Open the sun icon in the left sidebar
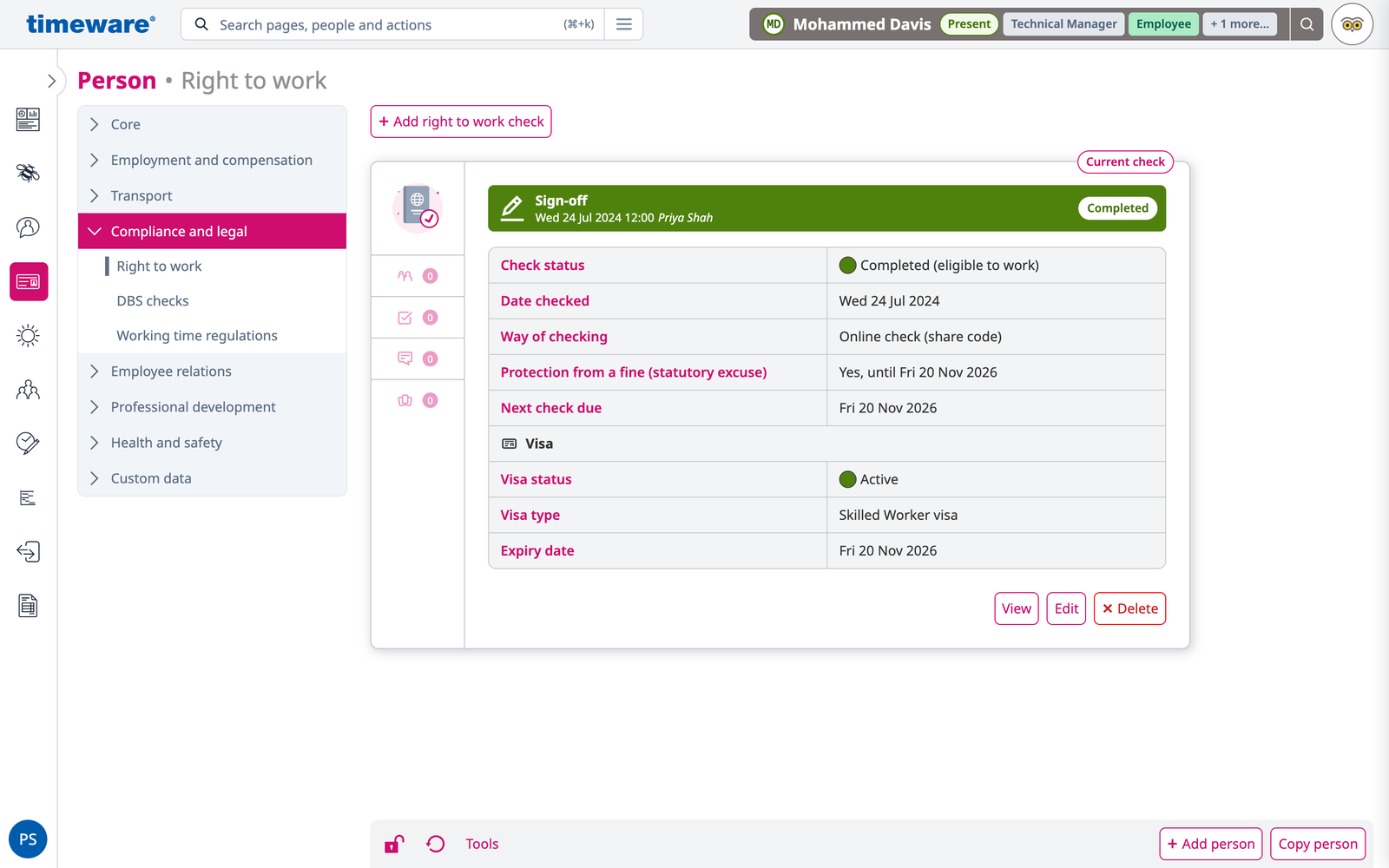This screenshot has width=1389, height=868. 28,336
